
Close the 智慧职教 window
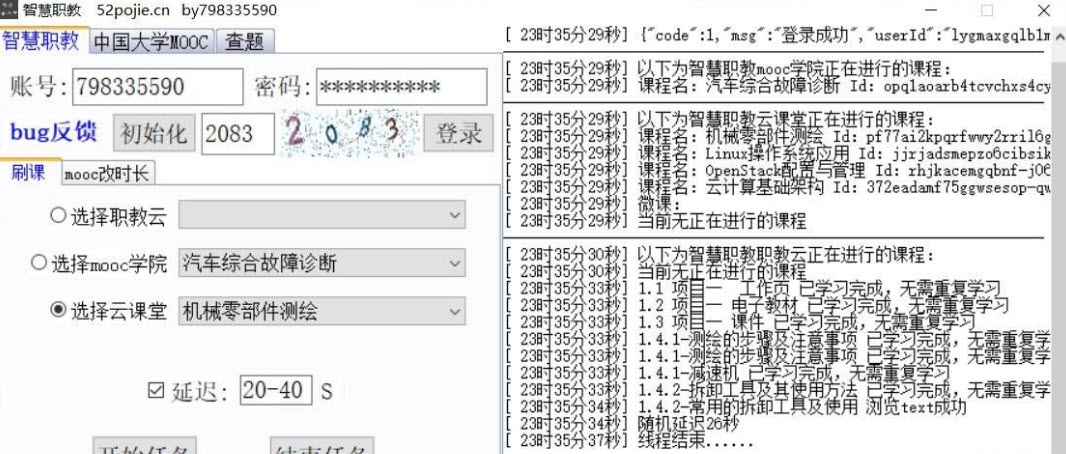pos(1044,10)
